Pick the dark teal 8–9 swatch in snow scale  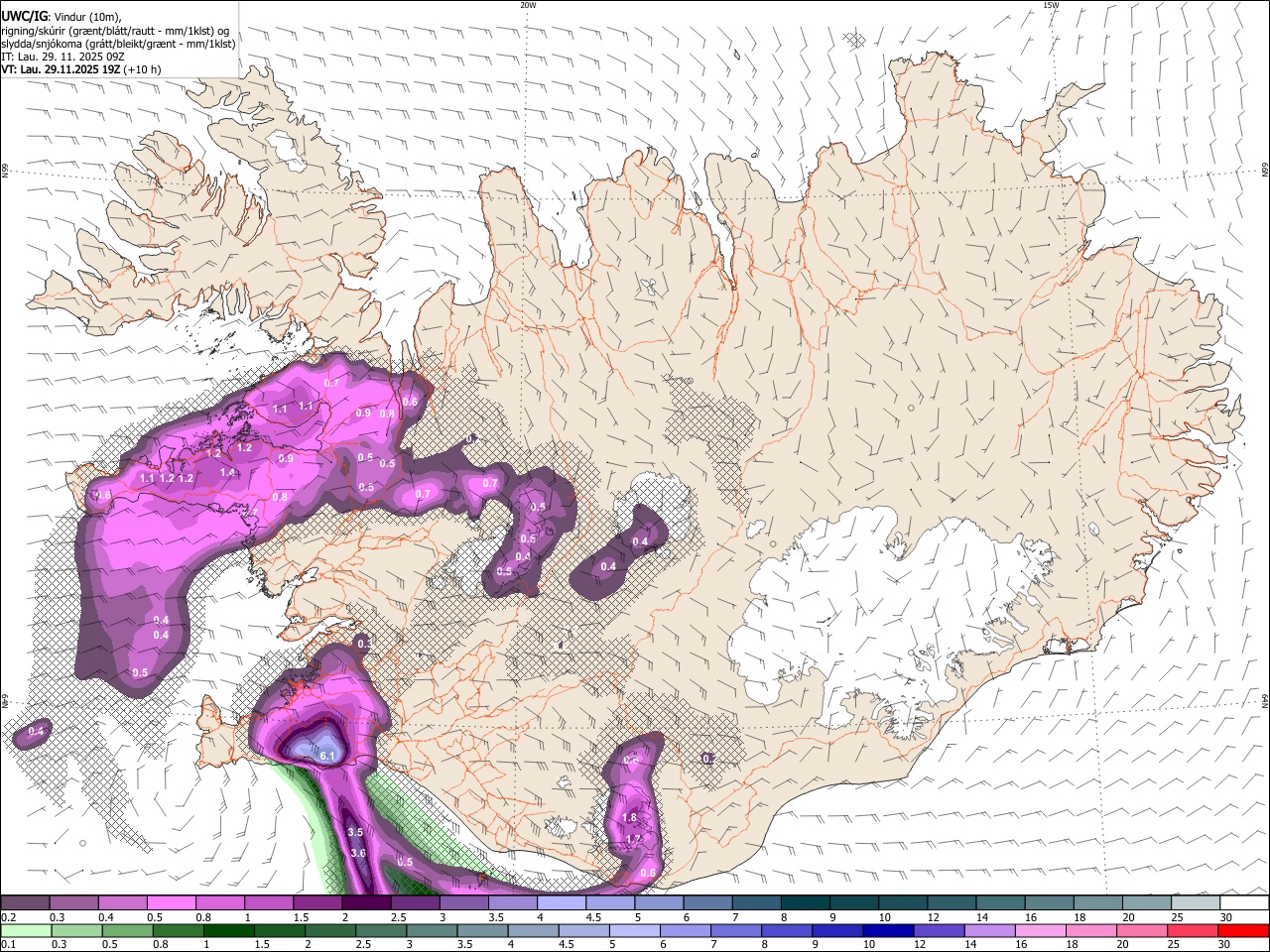point(806,903)
